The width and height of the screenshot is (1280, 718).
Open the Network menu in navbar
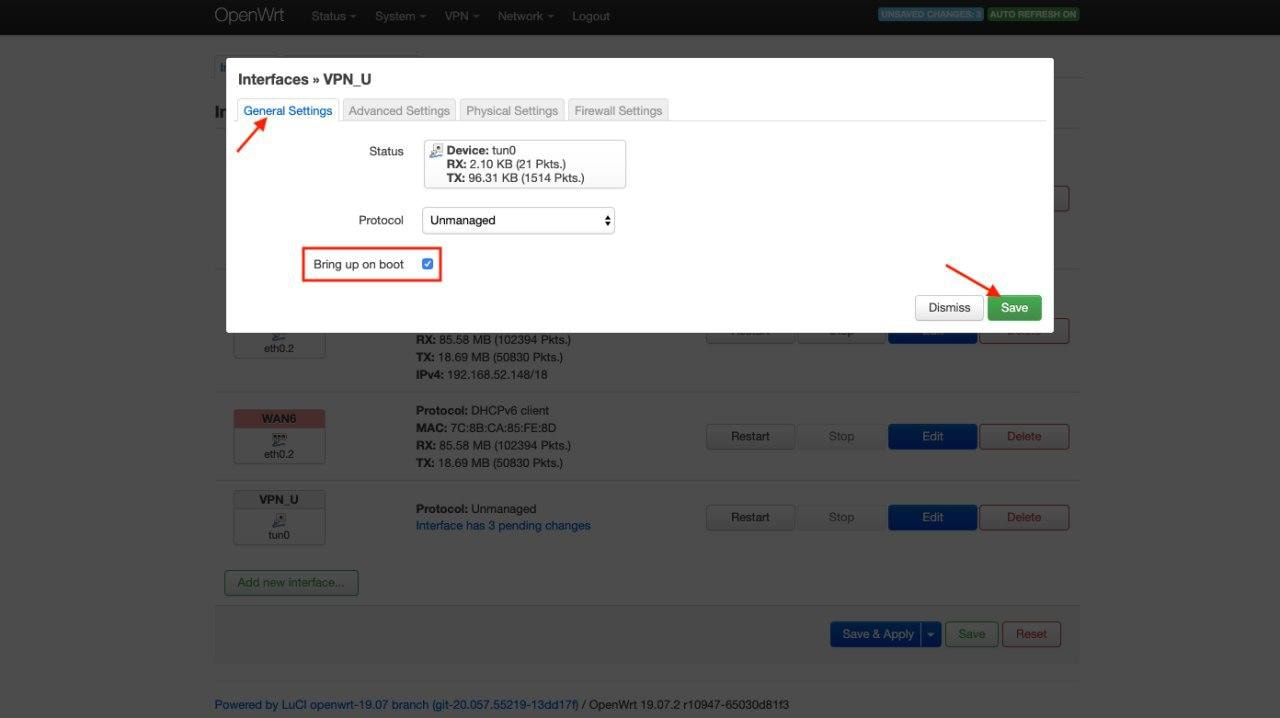click(525, 16)
